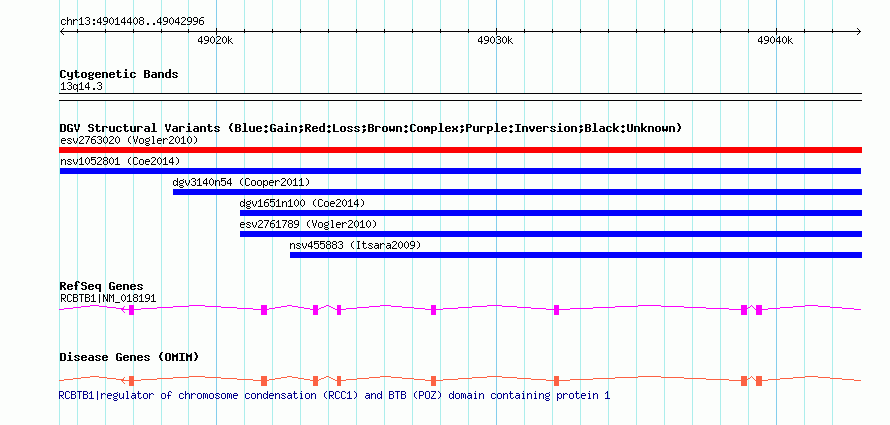
Task: Click the chr13:49014408..49042996 coordinate label
Action: 132,22
